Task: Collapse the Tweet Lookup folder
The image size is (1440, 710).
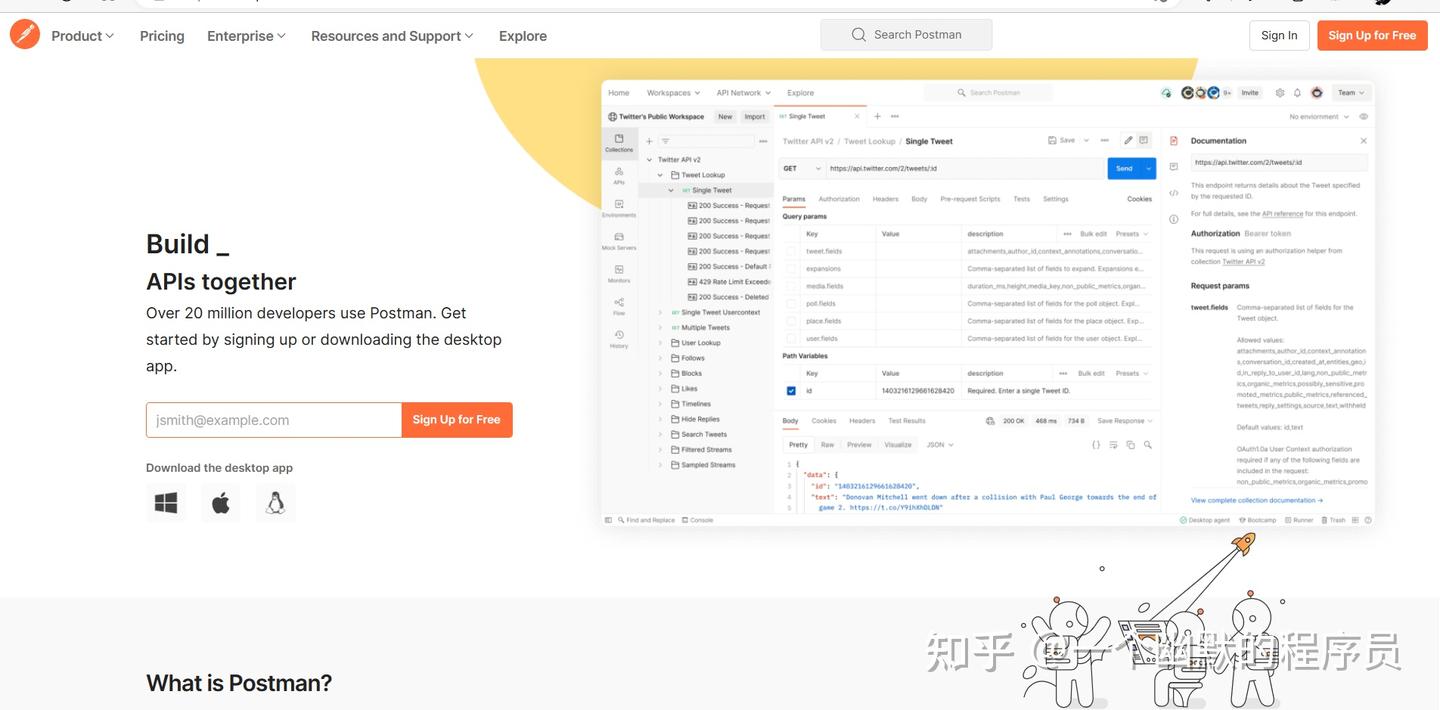Action: (x=659, y=174)
